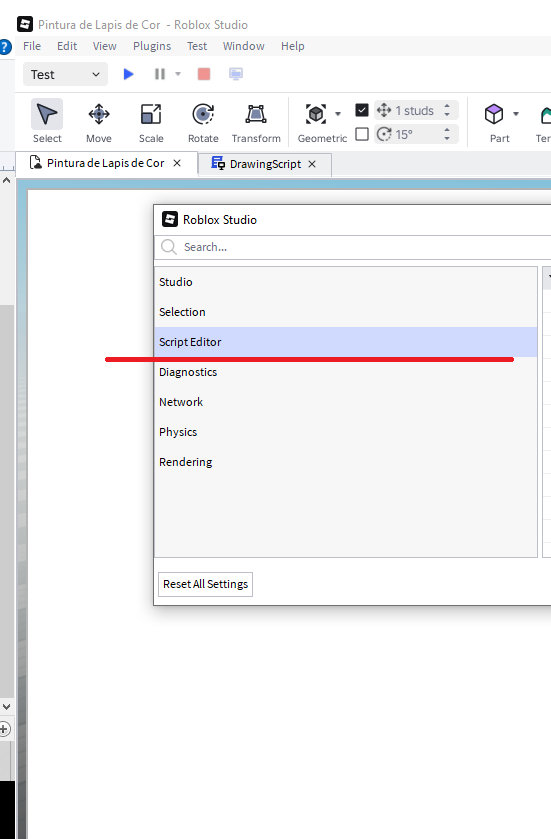551x839 pixels.
Task: Click the Reset All Settings button
Action: pyautogui.click(x=205, y=584)
